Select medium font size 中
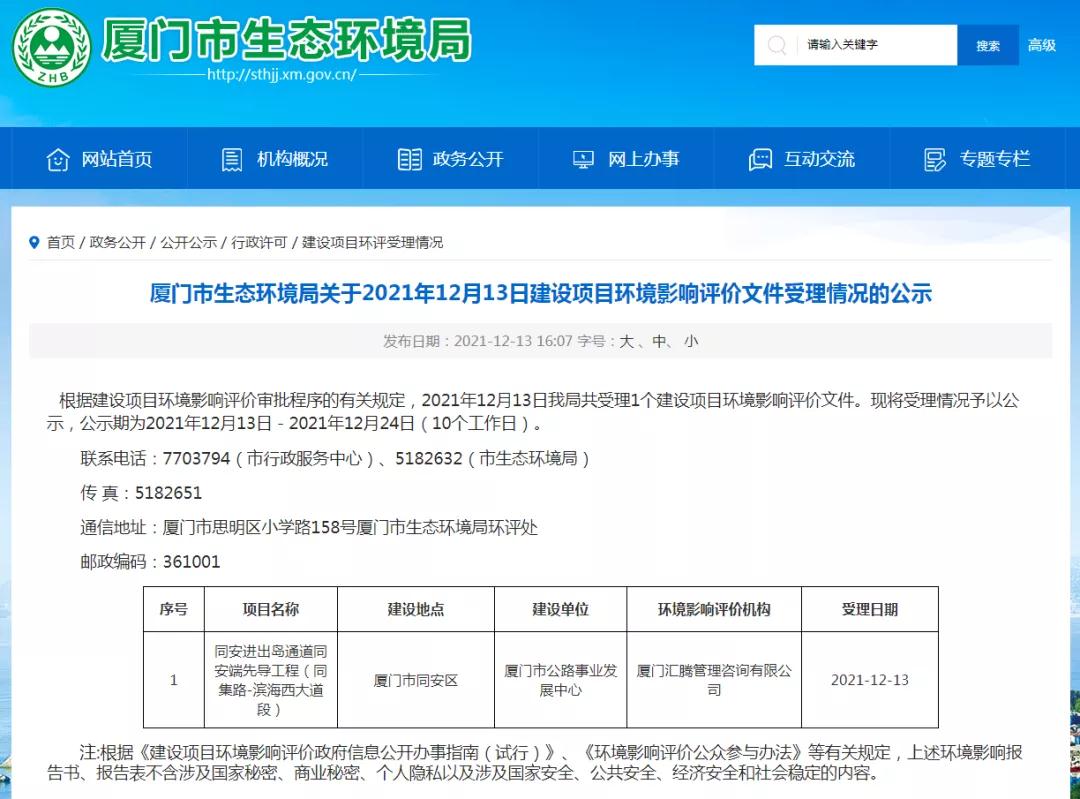1080x799 pixels. pyautogui.click(x=659, y=341)
